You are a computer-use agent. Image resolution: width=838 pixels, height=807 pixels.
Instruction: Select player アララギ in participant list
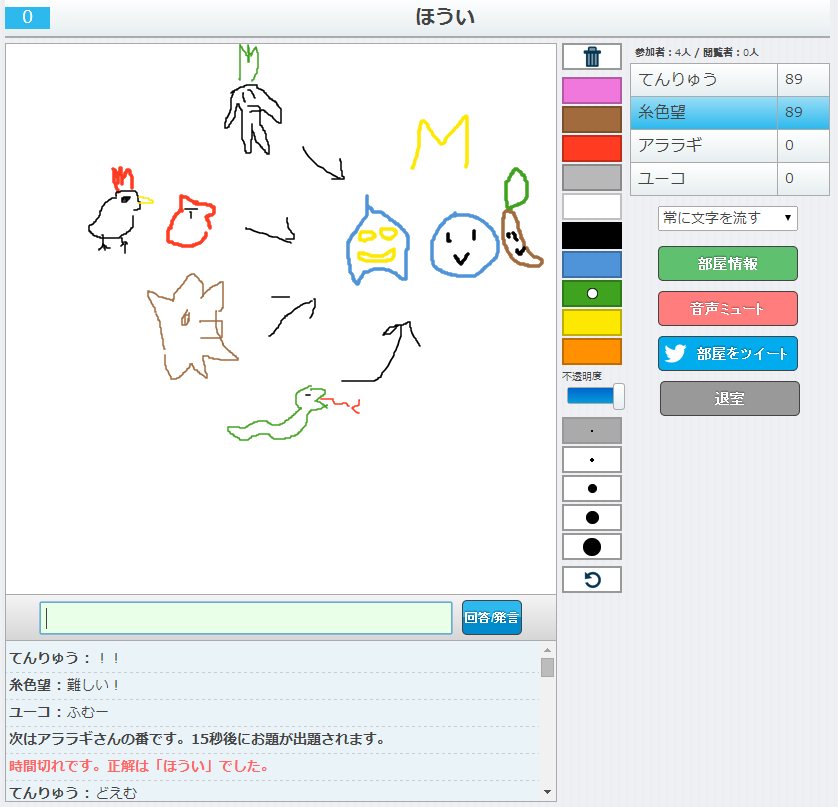(x=730, y=146)
